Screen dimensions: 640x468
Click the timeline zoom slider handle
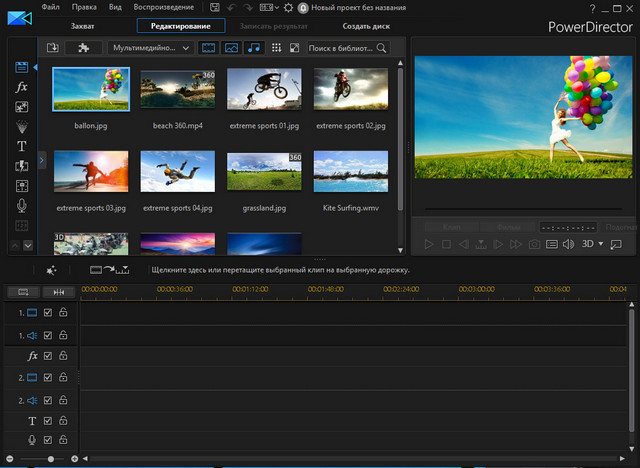[x=50, y=459]
